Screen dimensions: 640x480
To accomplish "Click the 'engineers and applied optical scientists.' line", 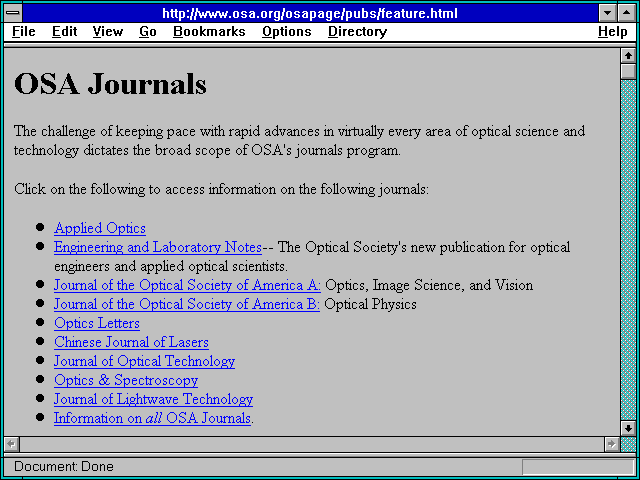I will pyautogui.click(x=171, y=267).
